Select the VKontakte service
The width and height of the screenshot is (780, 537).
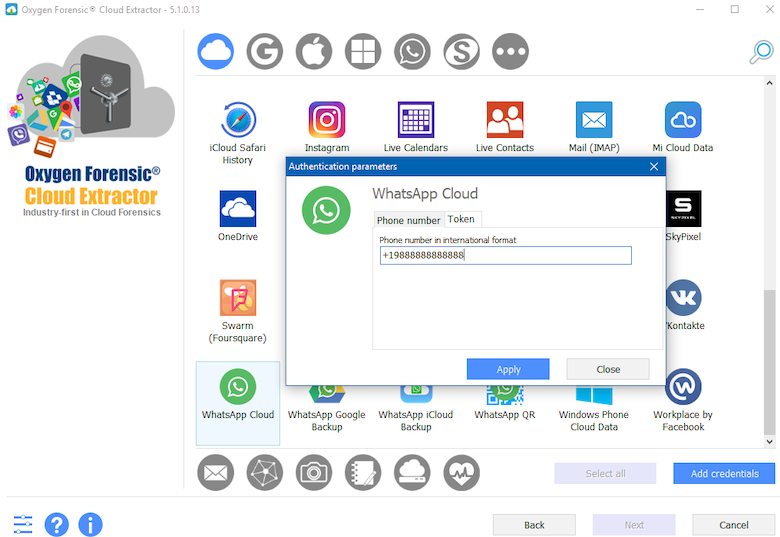684,305
